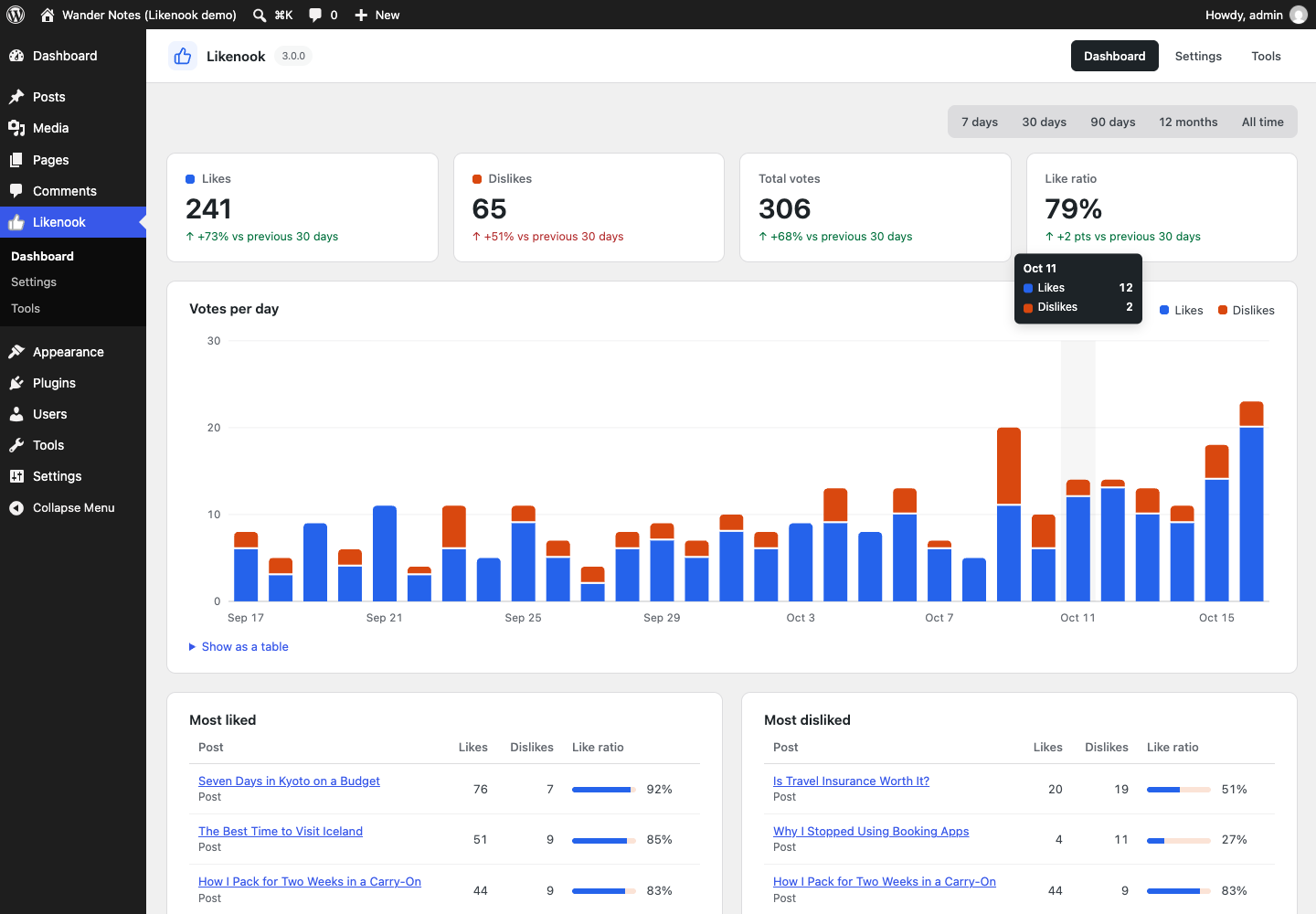Open site home icon in admin bar

pyautogui.click(x=48, y=15)
